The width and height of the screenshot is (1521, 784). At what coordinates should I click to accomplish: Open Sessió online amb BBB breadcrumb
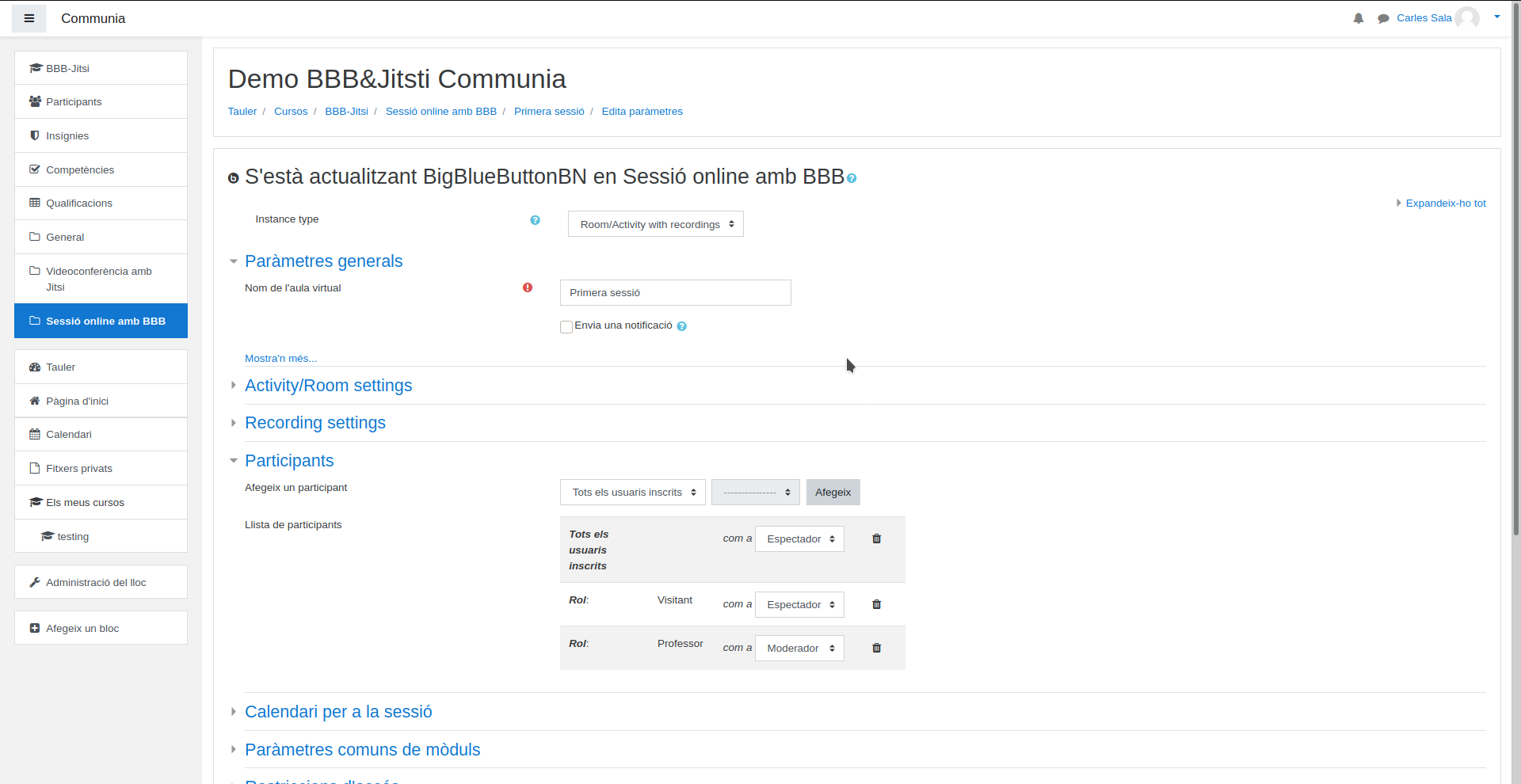[440, 112]
